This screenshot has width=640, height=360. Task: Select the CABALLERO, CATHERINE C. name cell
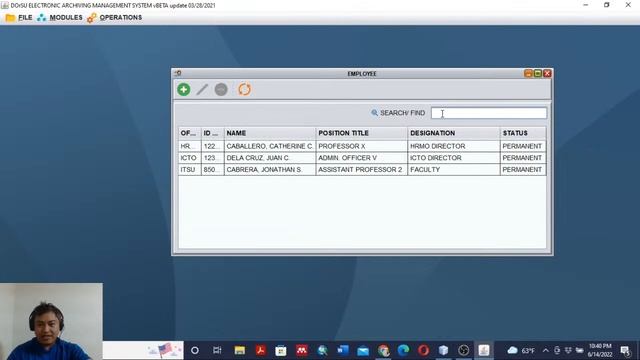tap(270, 146)
